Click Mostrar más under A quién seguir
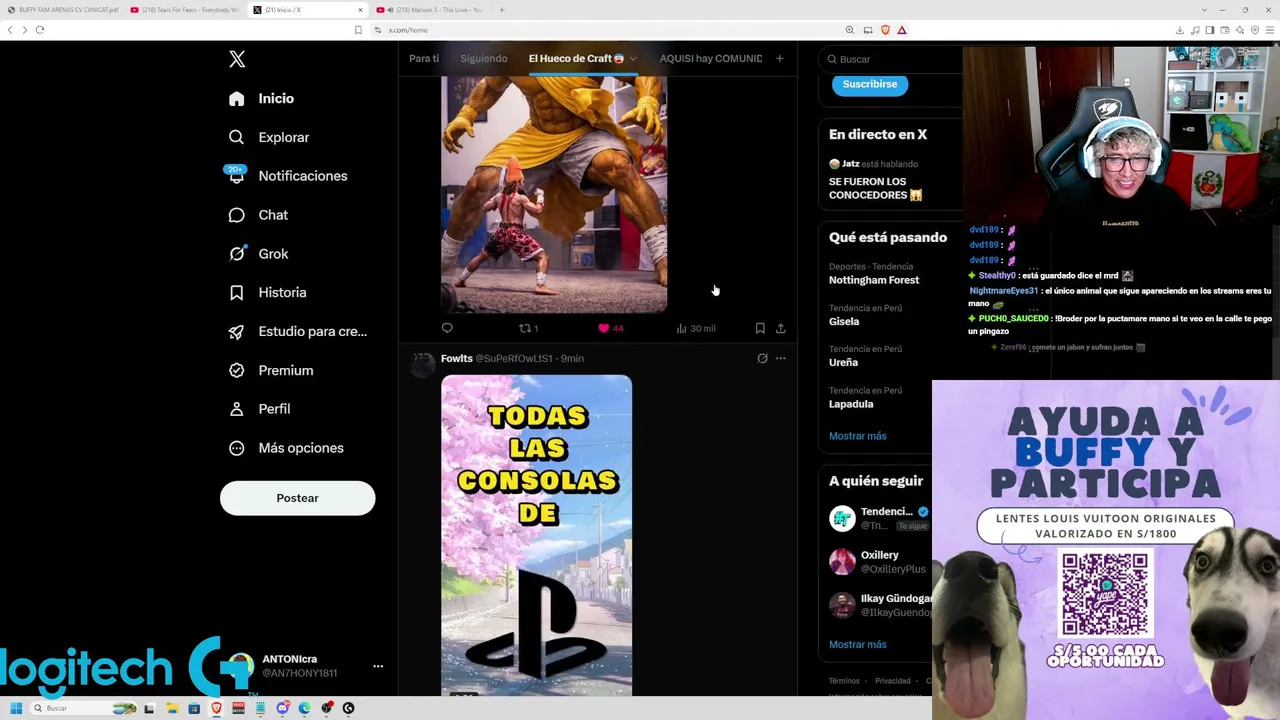 pos(858,645)
